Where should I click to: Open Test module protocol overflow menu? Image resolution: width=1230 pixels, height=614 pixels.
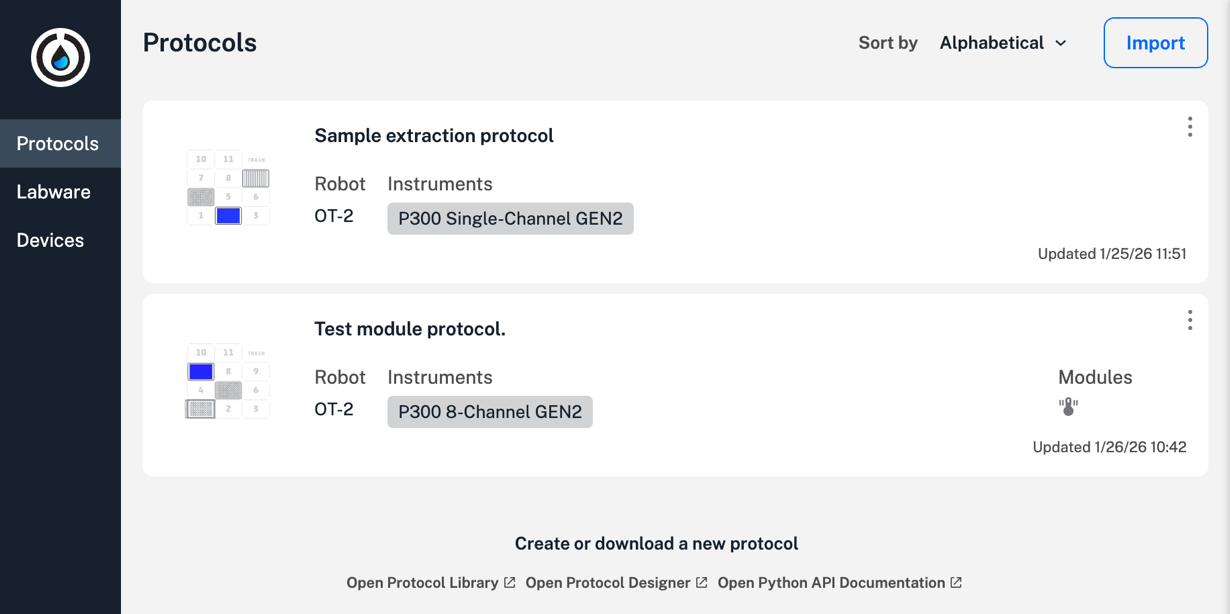click(1189, 320)
